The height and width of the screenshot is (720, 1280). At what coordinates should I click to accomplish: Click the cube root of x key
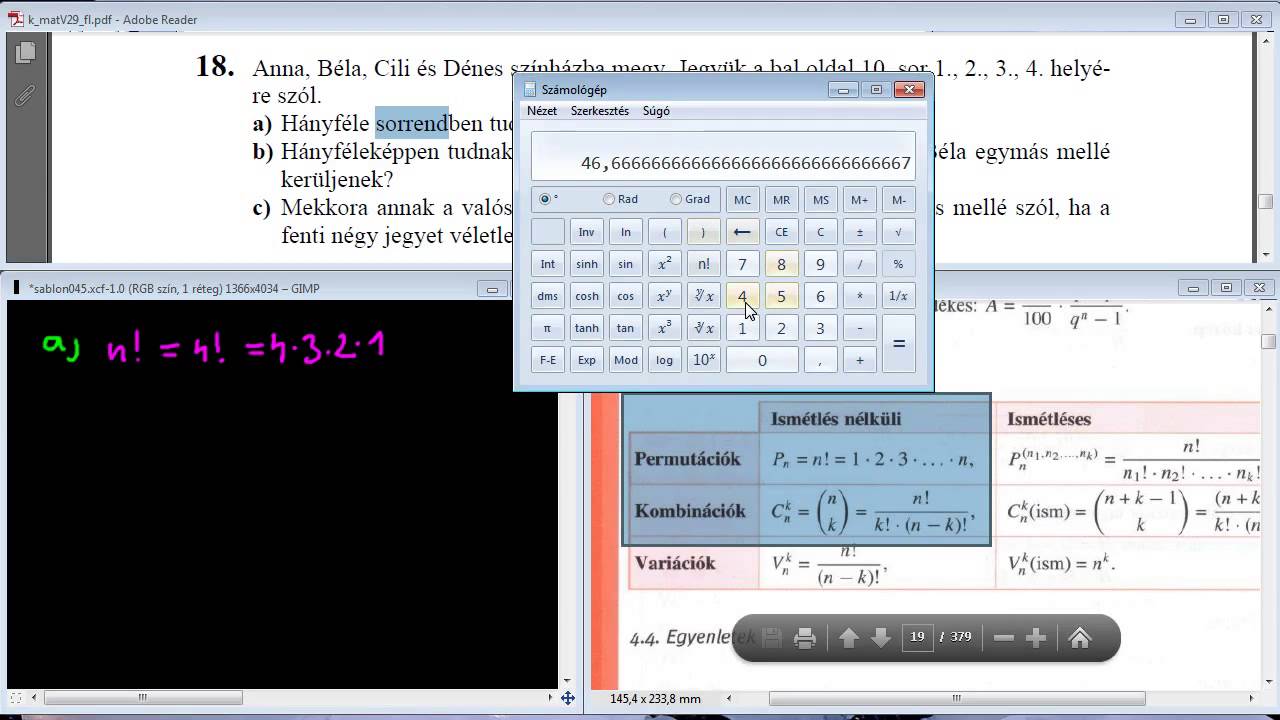pyautogui.click(x=703, y=328)
